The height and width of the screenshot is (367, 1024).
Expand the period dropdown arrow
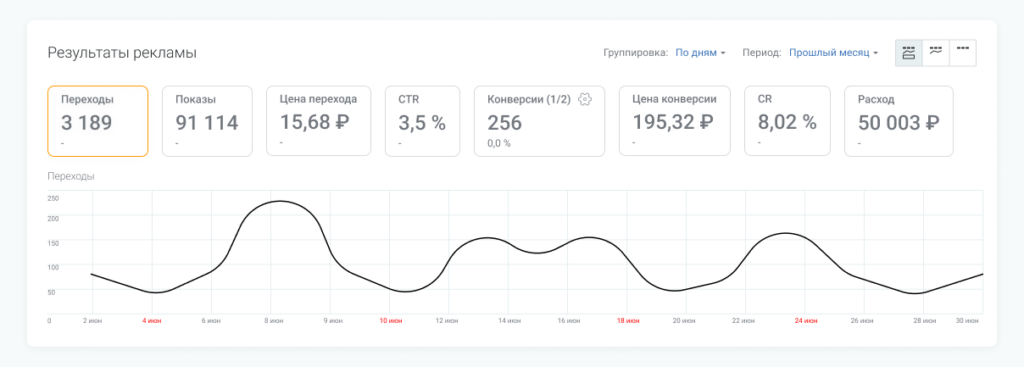[875, 54]
